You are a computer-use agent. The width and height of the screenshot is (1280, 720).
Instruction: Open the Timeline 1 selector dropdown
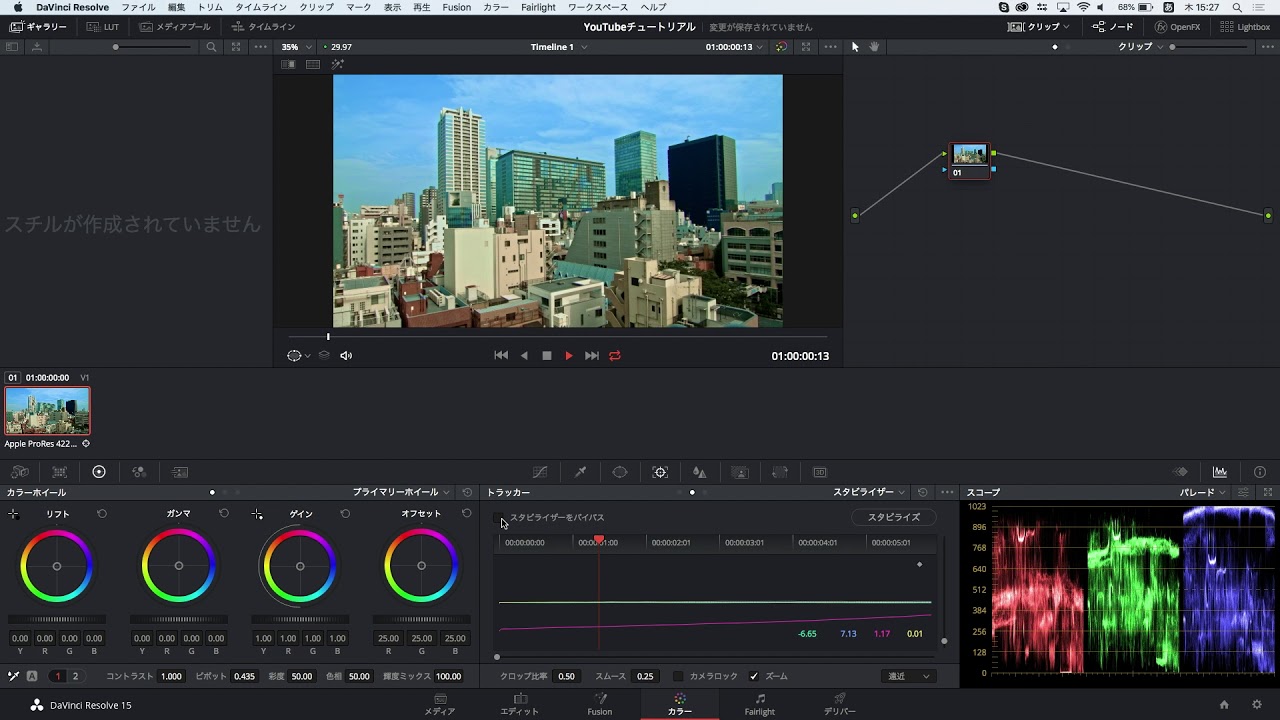(x=559, y=47)
